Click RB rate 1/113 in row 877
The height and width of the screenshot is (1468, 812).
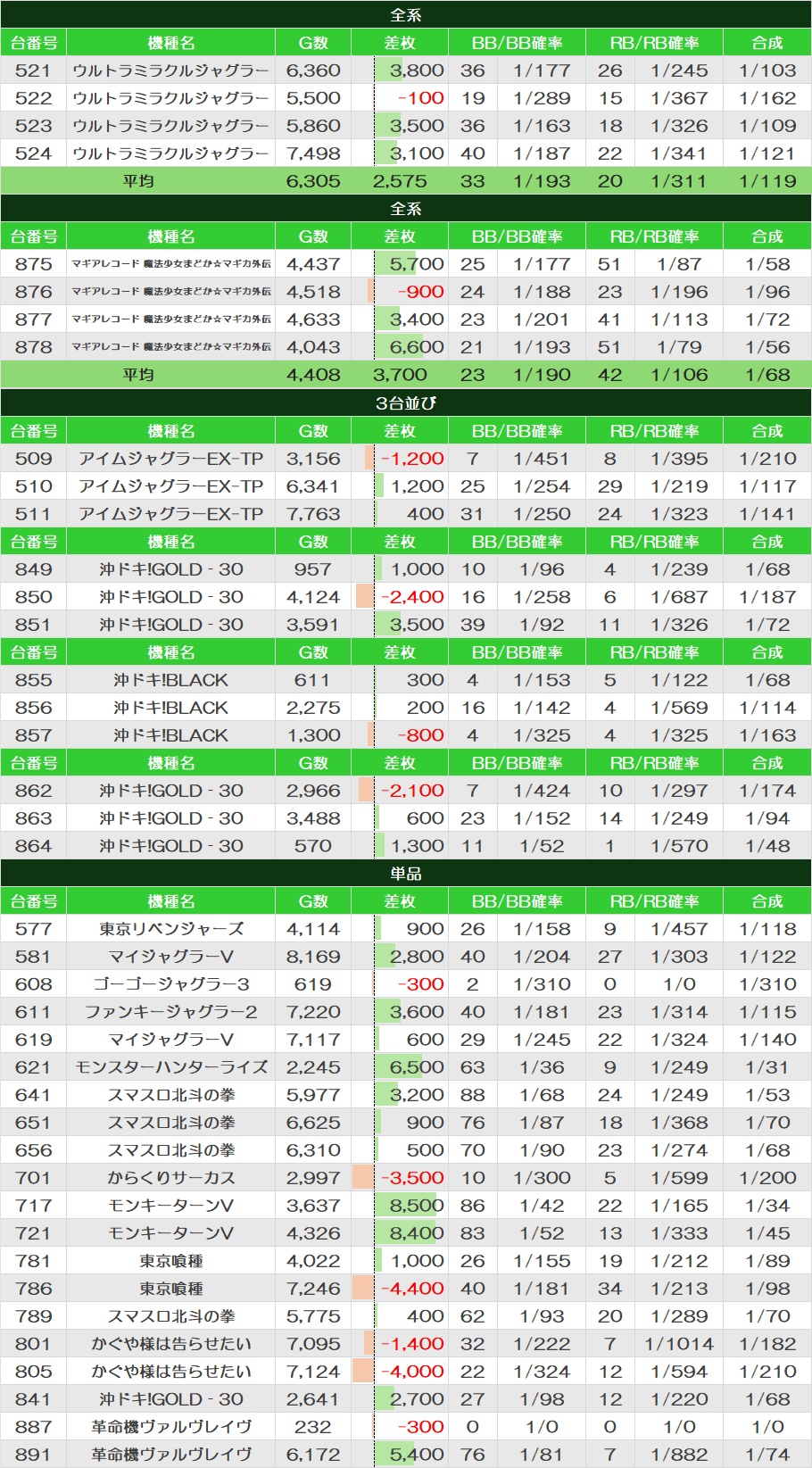679,319
